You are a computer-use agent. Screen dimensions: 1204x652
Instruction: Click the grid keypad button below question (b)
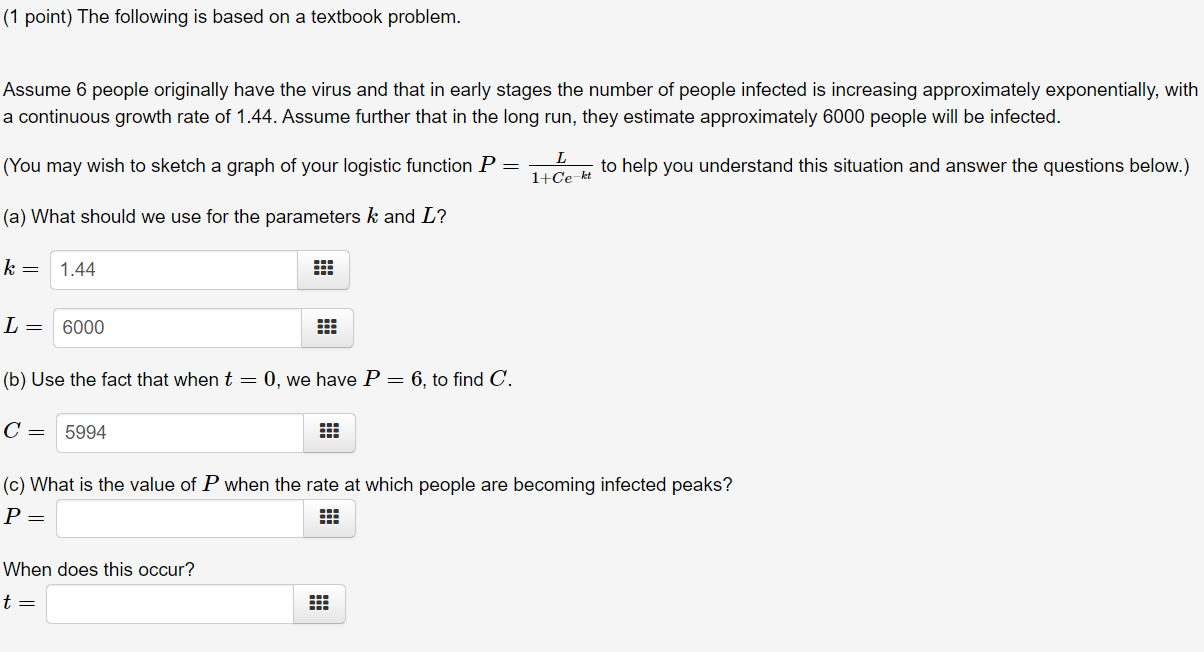pyautogui.click(x=329, y=432)
